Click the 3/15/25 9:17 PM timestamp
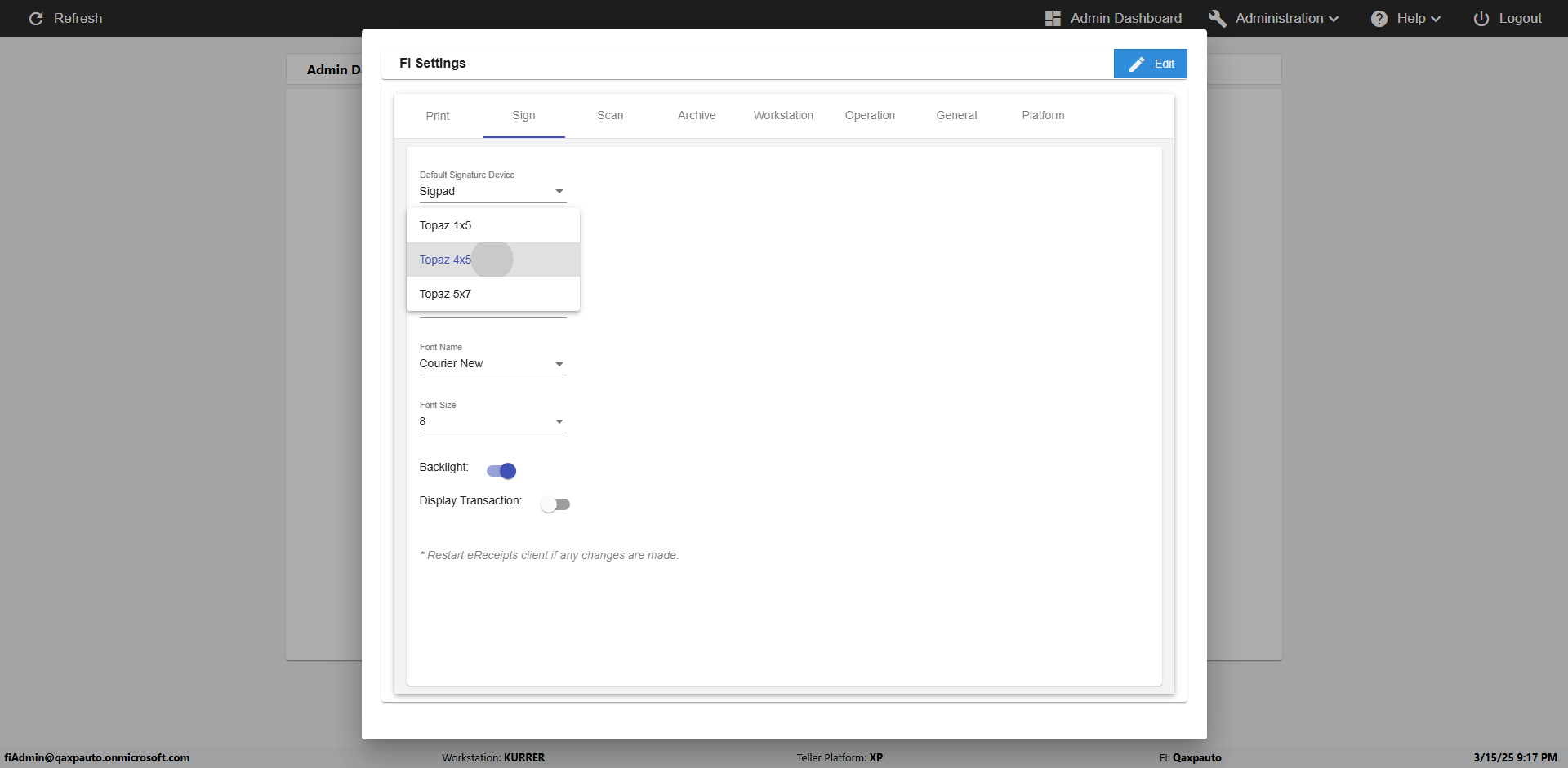The width and height of the screenshot is (1568, 768). coord(1515,757)
